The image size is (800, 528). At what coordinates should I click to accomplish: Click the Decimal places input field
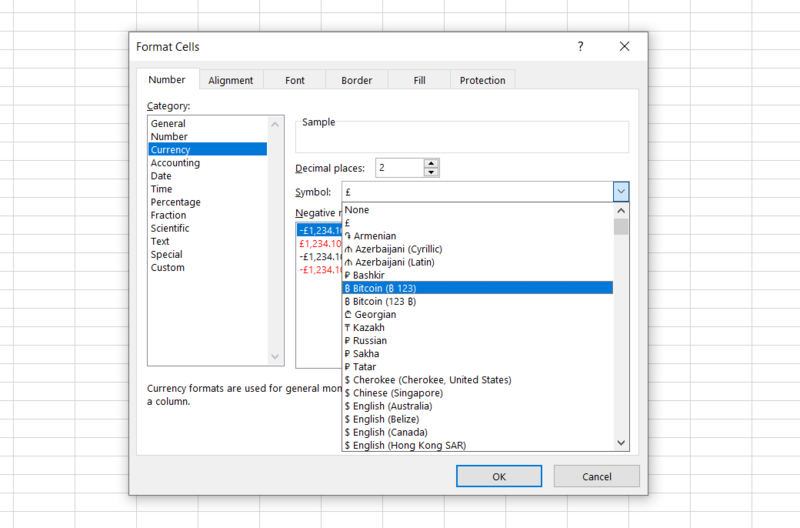pos(399,168)
